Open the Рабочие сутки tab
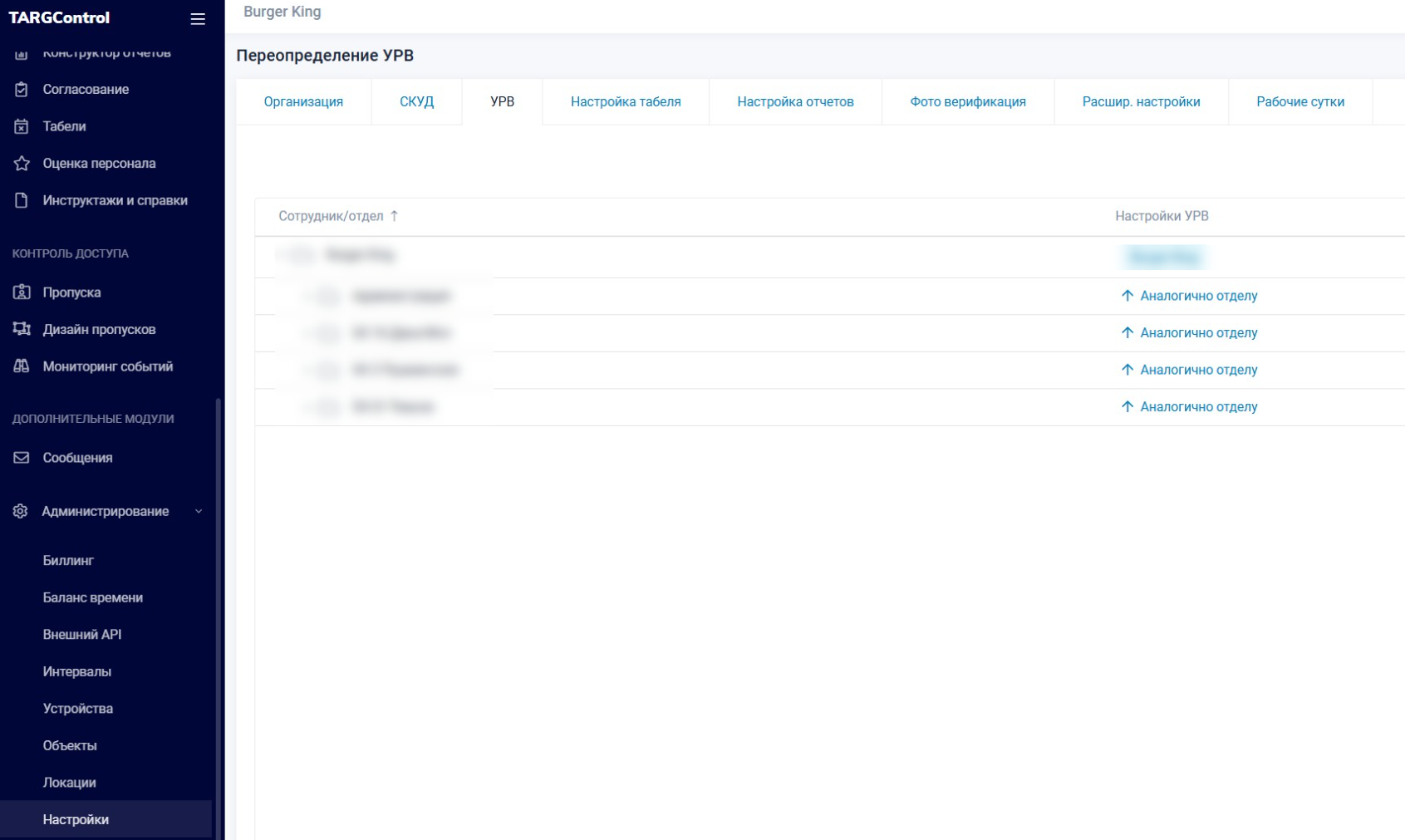The height and width of the screenshot is (840, 1405). click(x=1299, y=101)
